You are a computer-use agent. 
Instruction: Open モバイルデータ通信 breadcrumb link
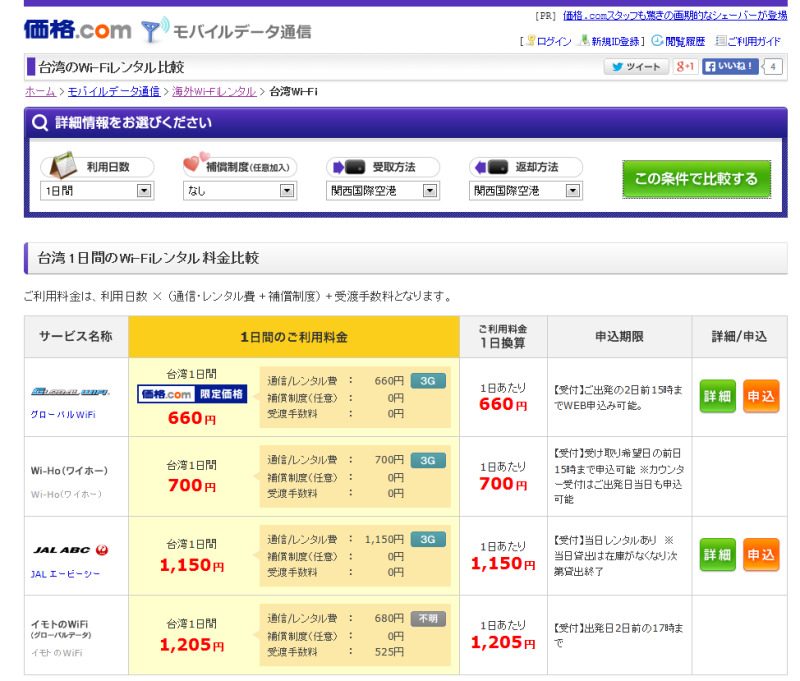pos(113,92)
